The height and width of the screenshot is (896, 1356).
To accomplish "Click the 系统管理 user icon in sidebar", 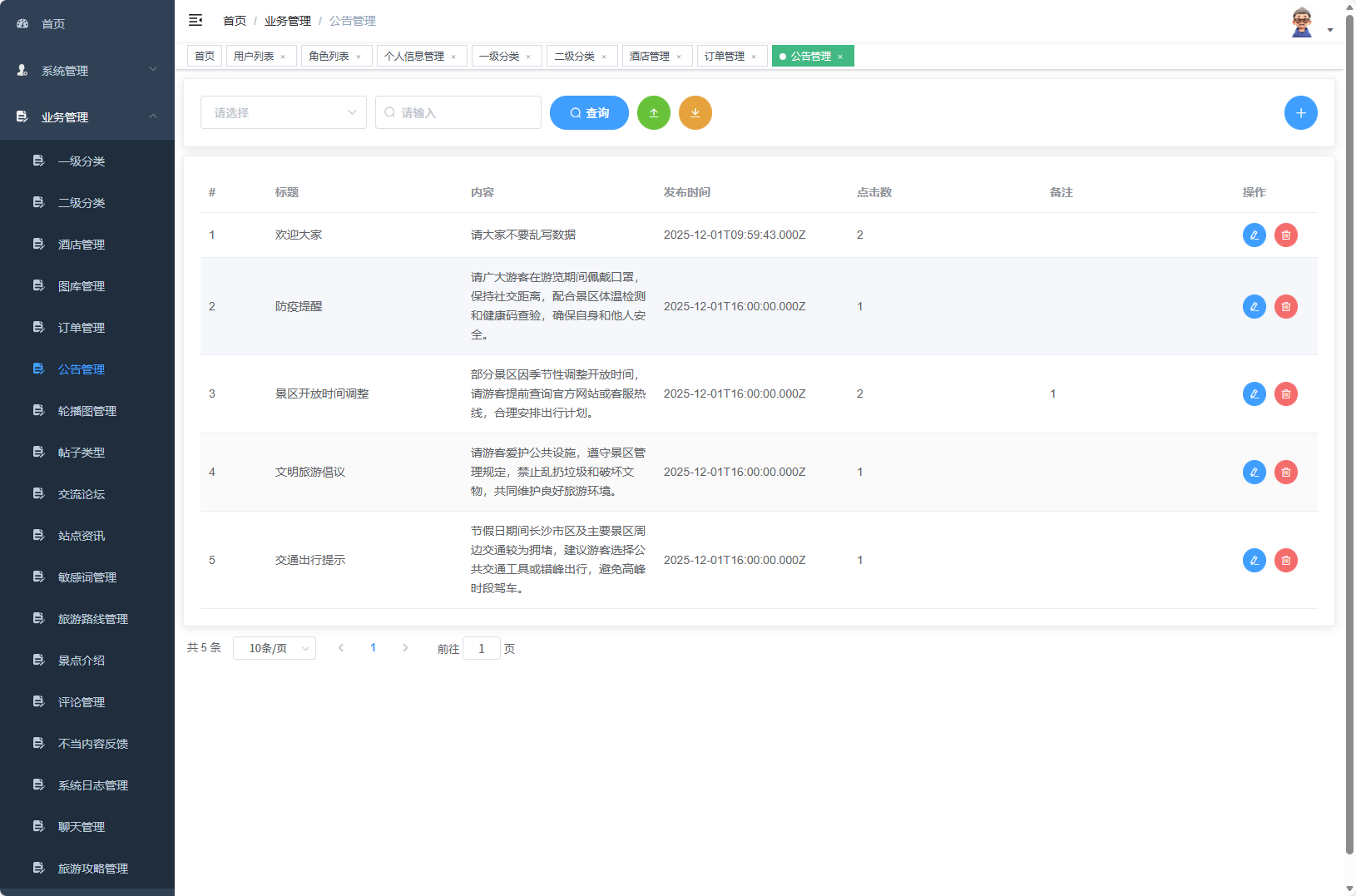I will coord(22,70).
